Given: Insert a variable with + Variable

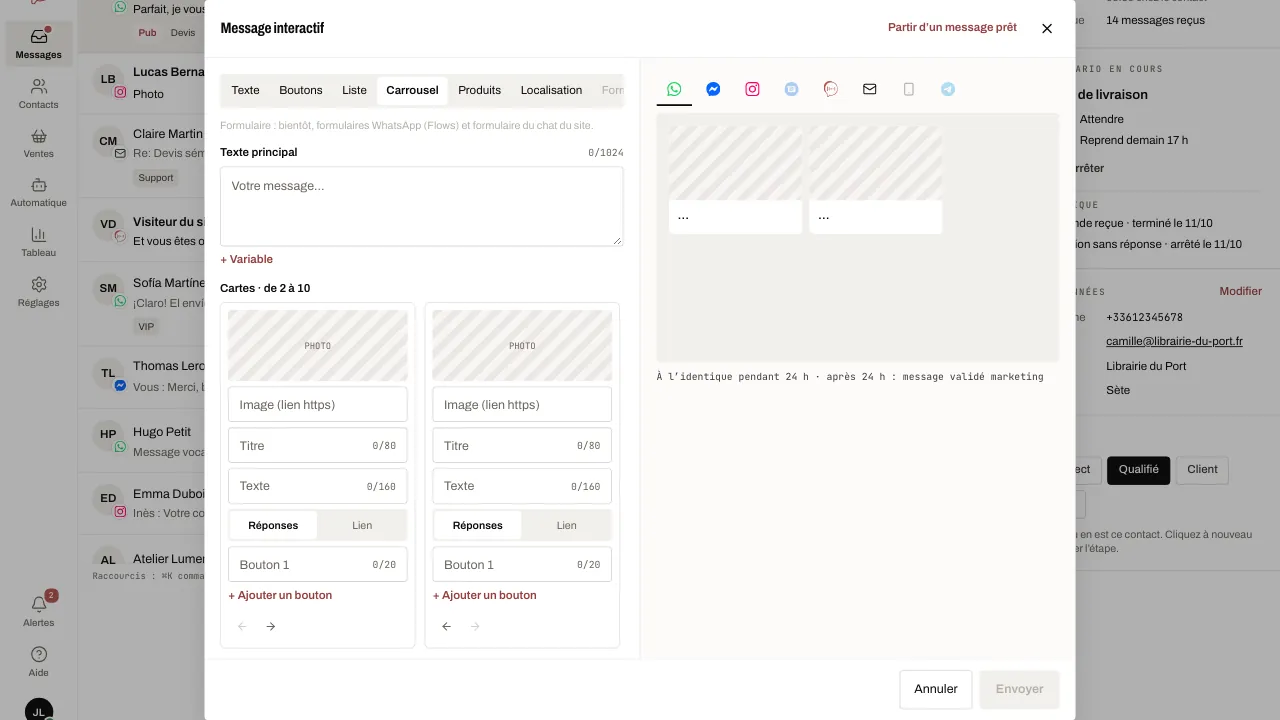Looking at the screenshot, I should coord(246,259).
